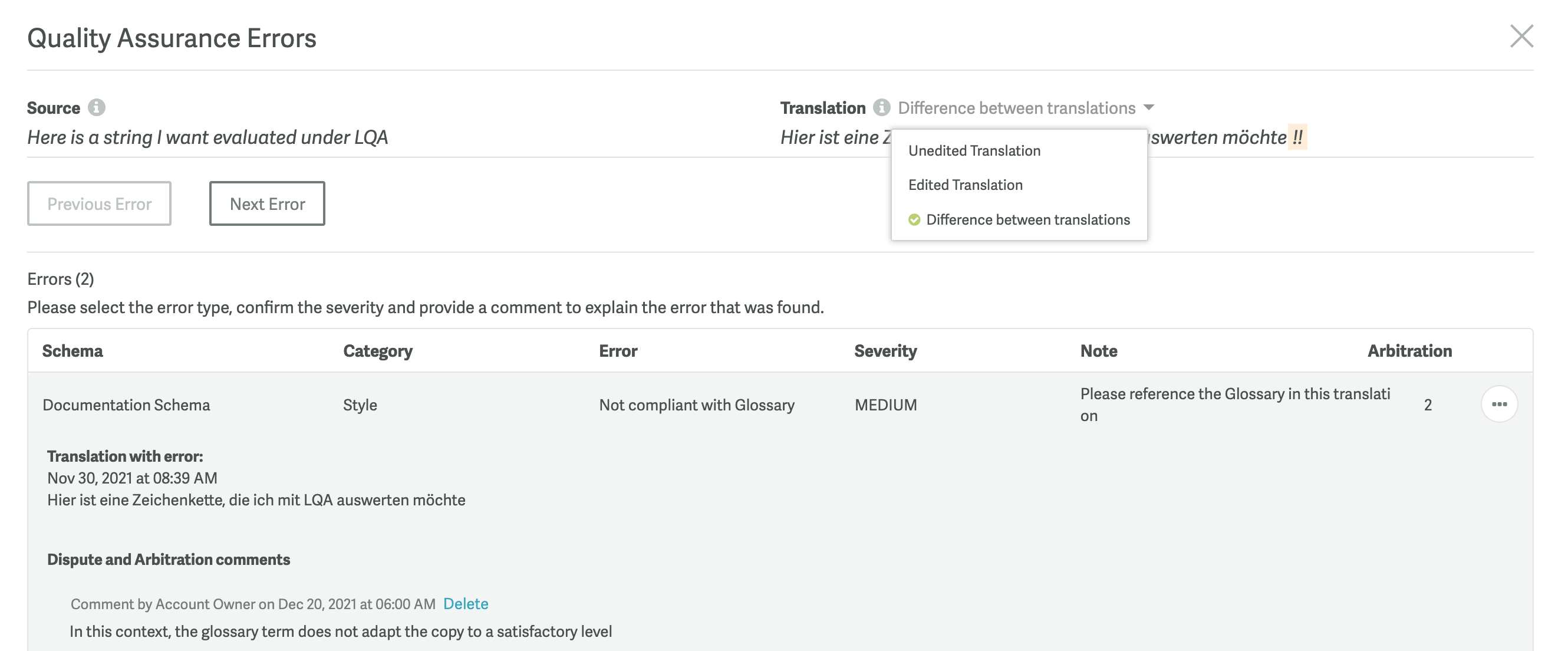Select Difference between translations option
Image resolution: width=1568 pixels, height=651 pixels.
click(1027, 220)
